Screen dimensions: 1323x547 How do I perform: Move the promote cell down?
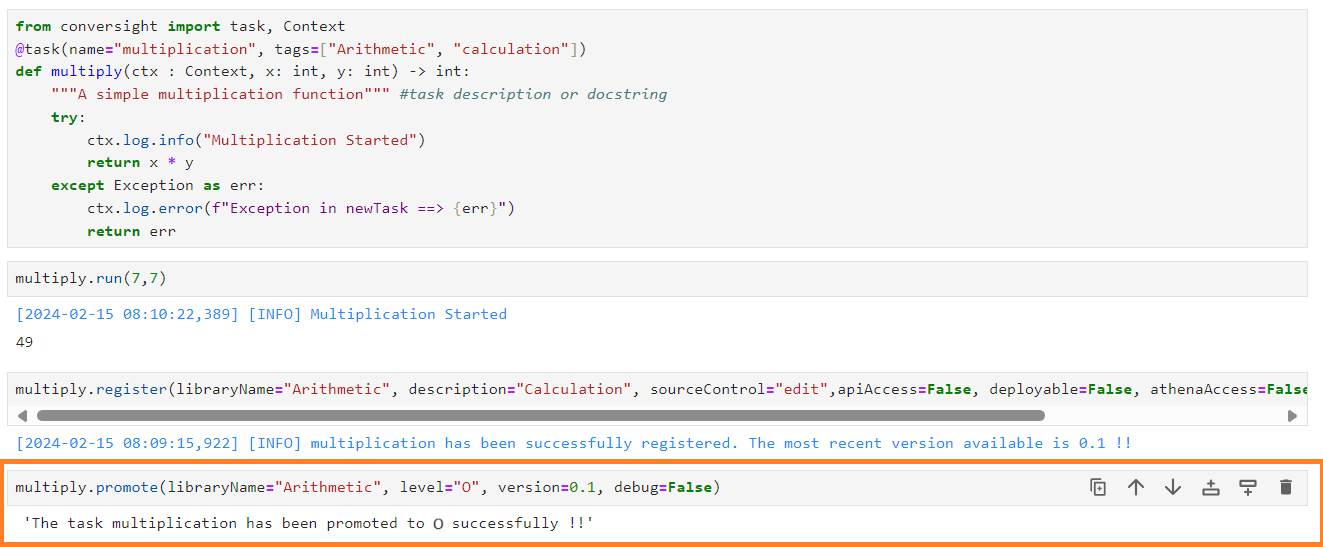1173,487
